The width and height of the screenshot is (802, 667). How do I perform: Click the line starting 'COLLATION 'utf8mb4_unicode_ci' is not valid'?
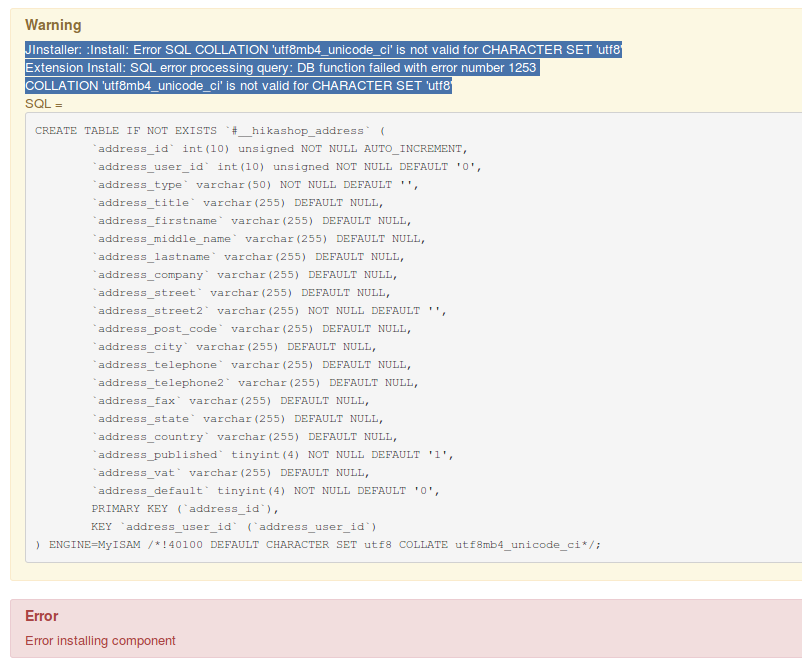click(x=238, y=85)
